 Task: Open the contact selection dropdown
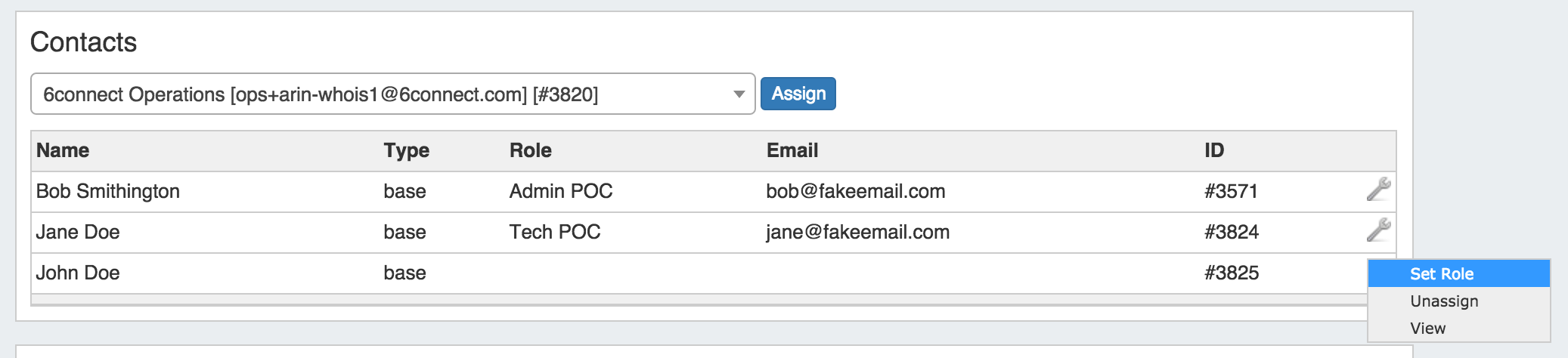tap(392, 94)
